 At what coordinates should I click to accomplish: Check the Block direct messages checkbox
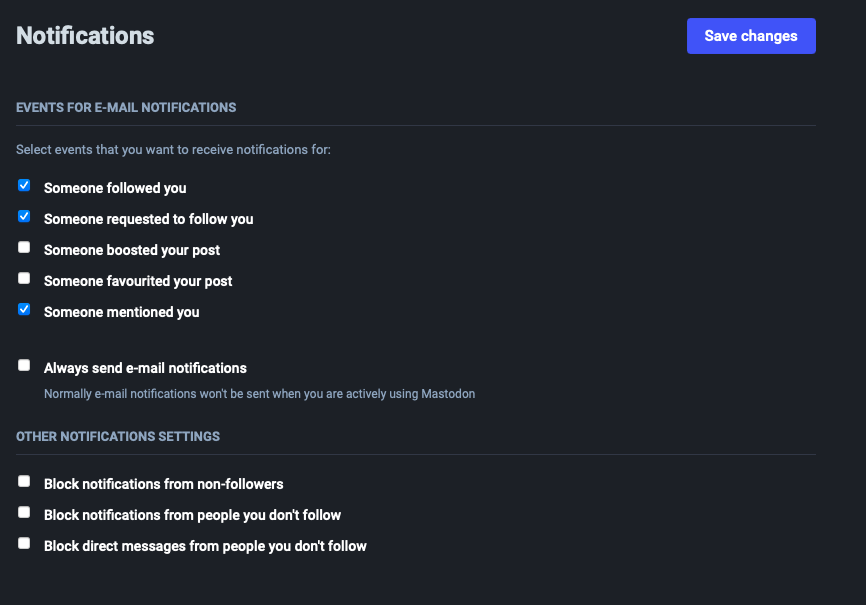click(x=24, y=543)
